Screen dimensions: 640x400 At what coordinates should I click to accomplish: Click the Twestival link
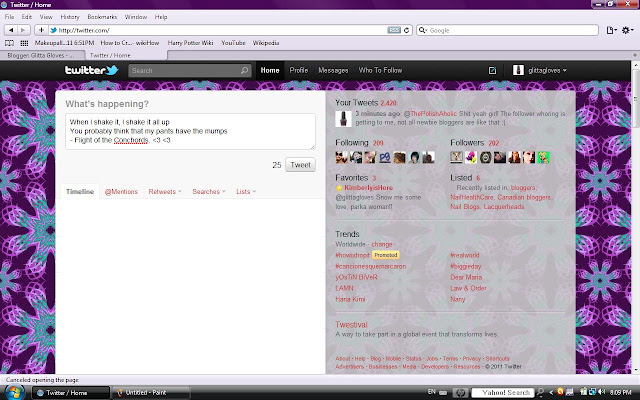point(351,324)
